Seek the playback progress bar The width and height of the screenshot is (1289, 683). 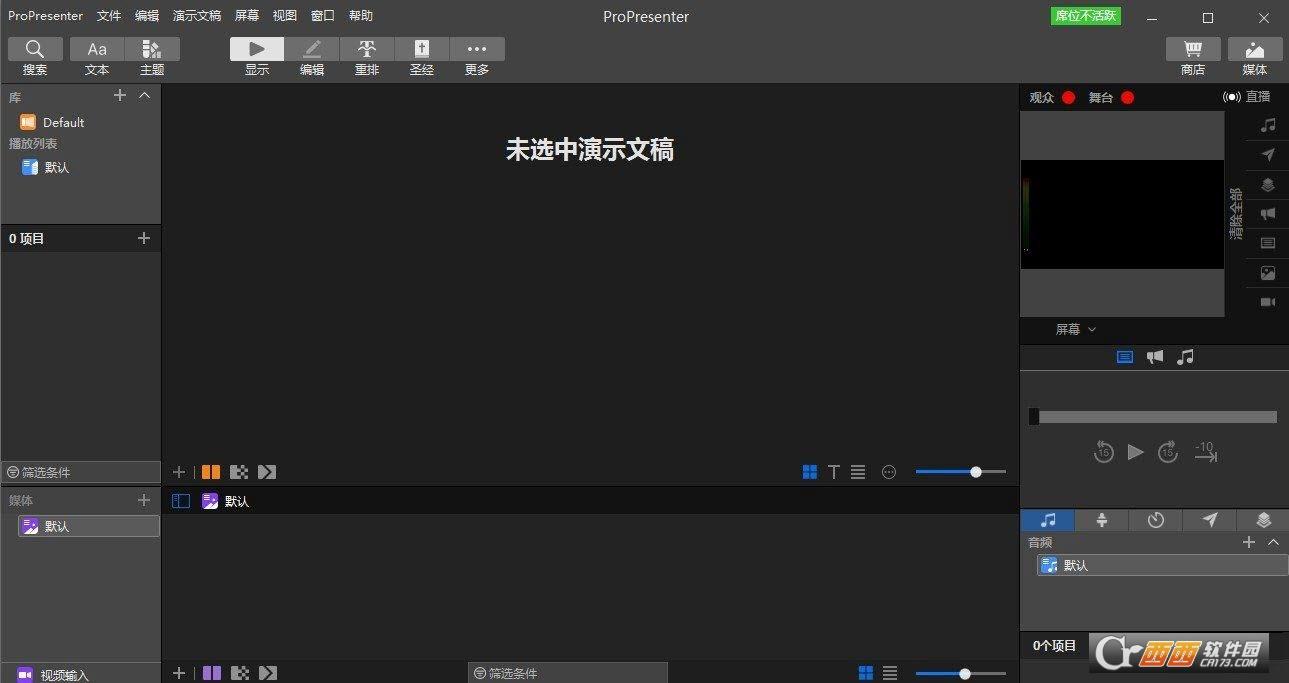point(1153,417)
